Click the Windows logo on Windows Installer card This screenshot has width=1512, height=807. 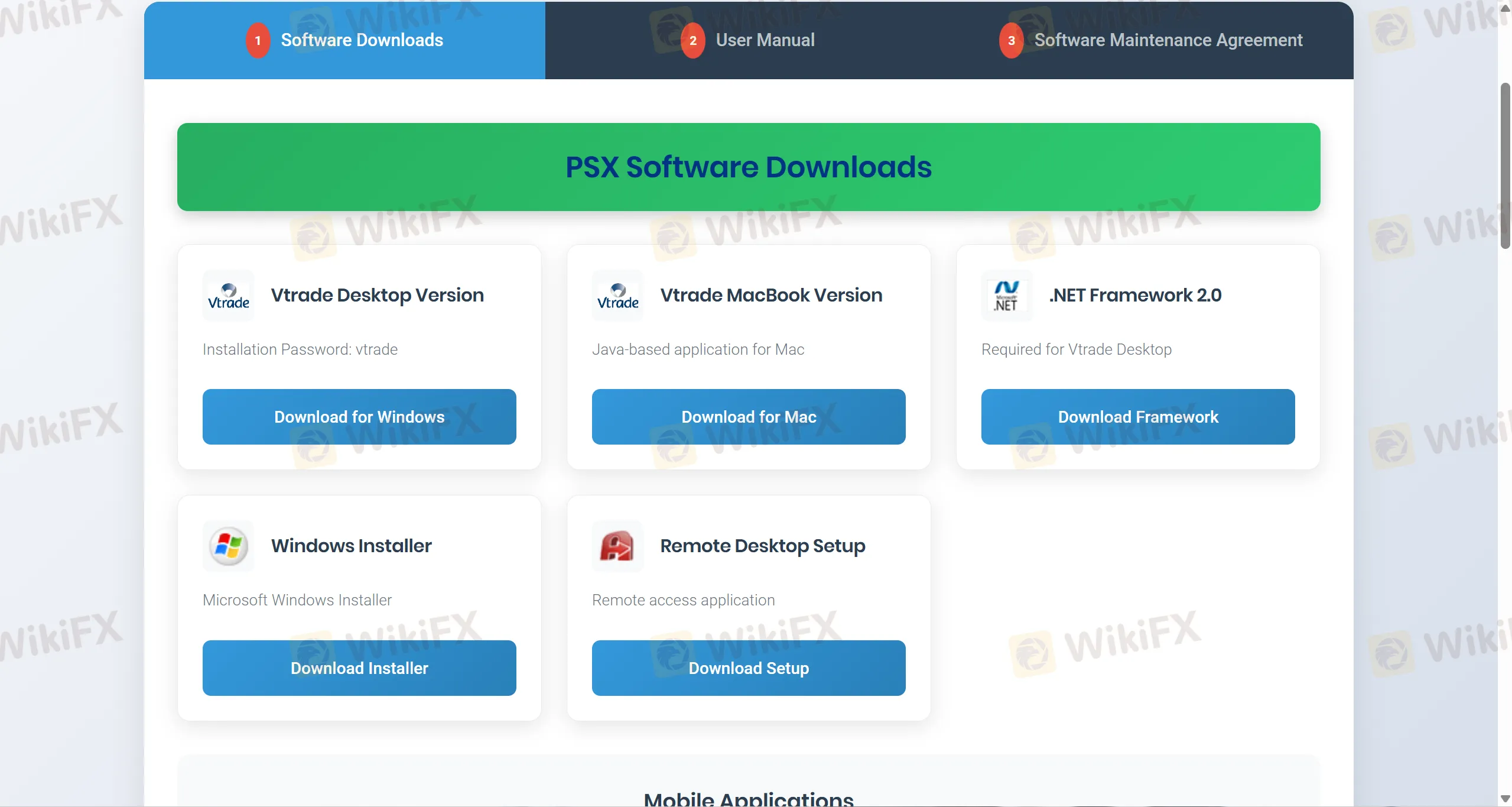[x=228, y=546]
